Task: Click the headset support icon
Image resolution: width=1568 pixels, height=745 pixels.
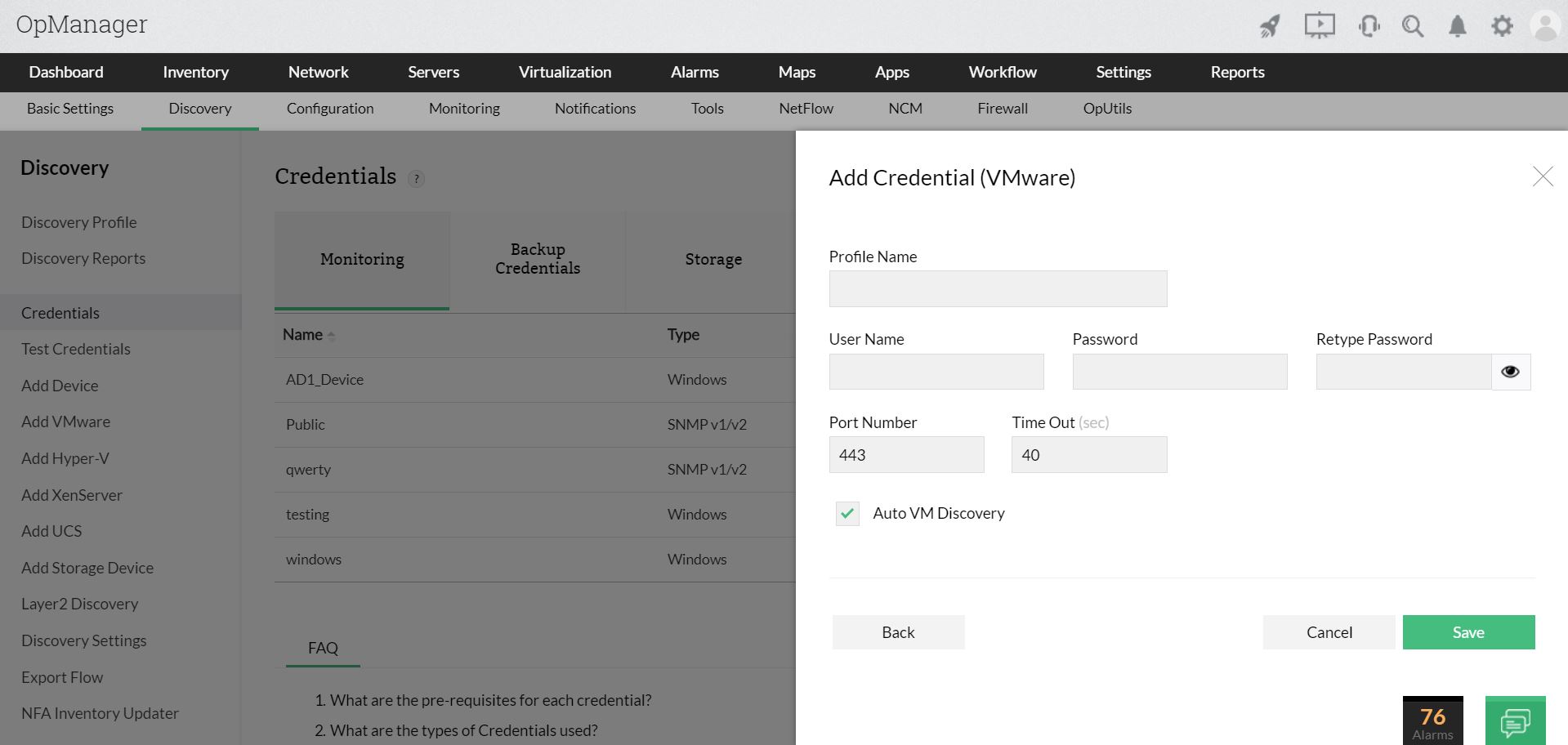Action: 1369,26
